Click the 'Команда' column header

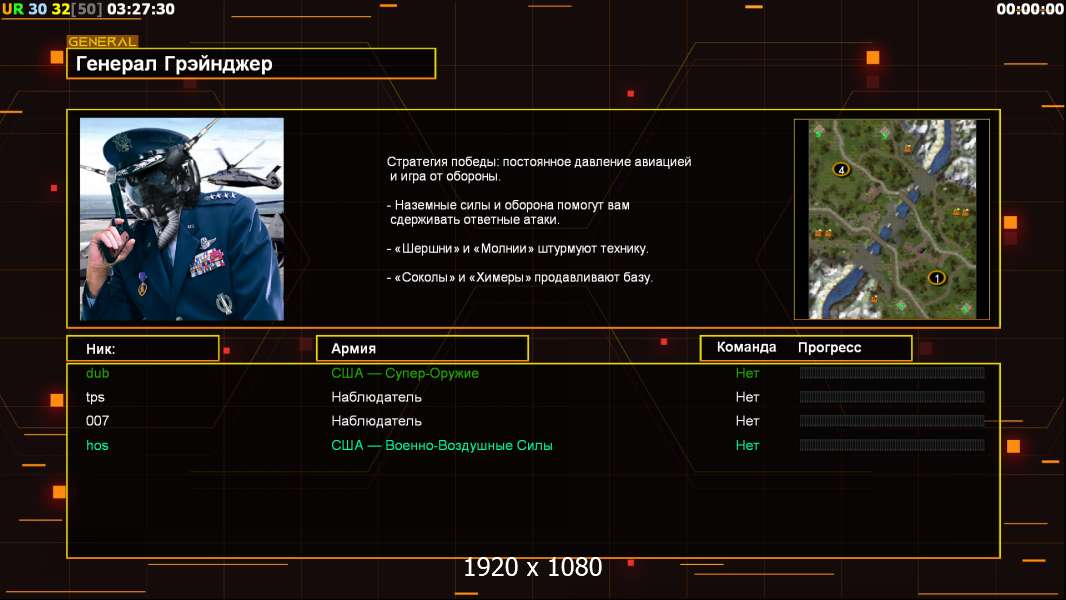pyautogui.click(x=746, y=347)
